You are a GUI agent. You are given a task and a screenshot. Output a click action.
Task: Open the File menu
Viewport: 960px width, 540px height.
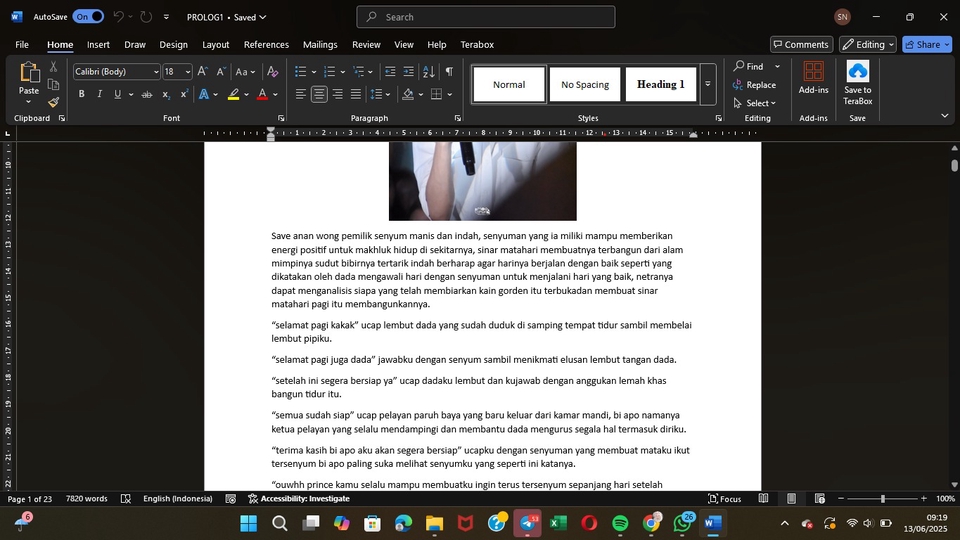point(22,45)
